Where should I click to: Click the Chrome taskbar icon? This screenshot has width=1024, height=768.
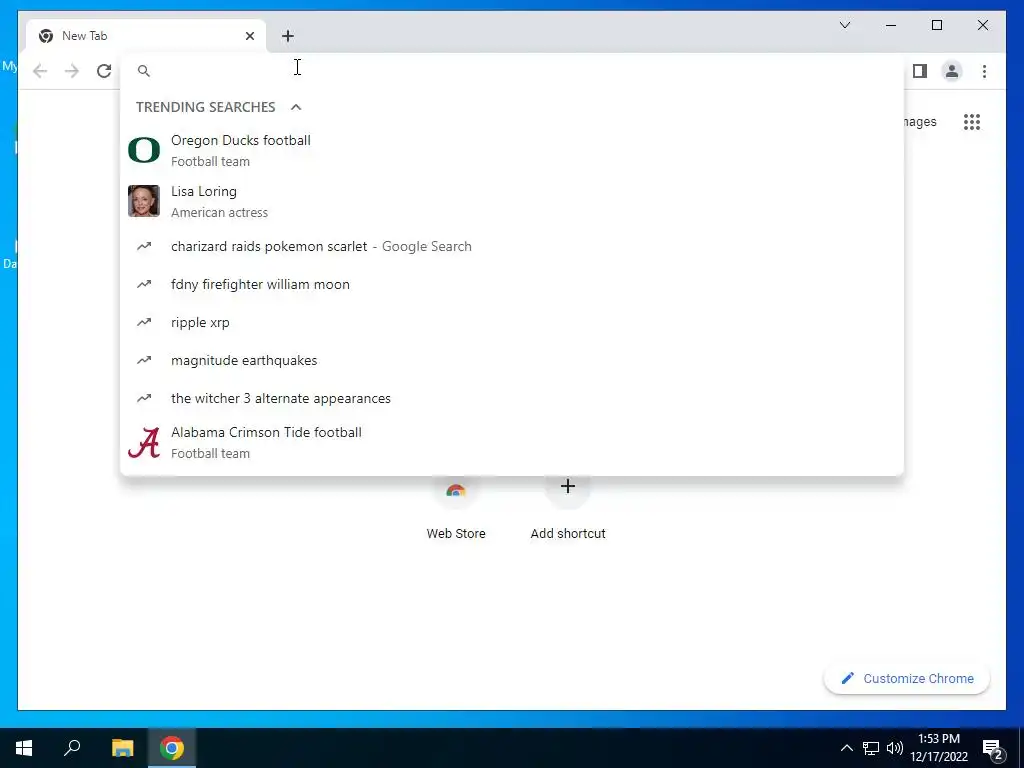coord(172,748)
